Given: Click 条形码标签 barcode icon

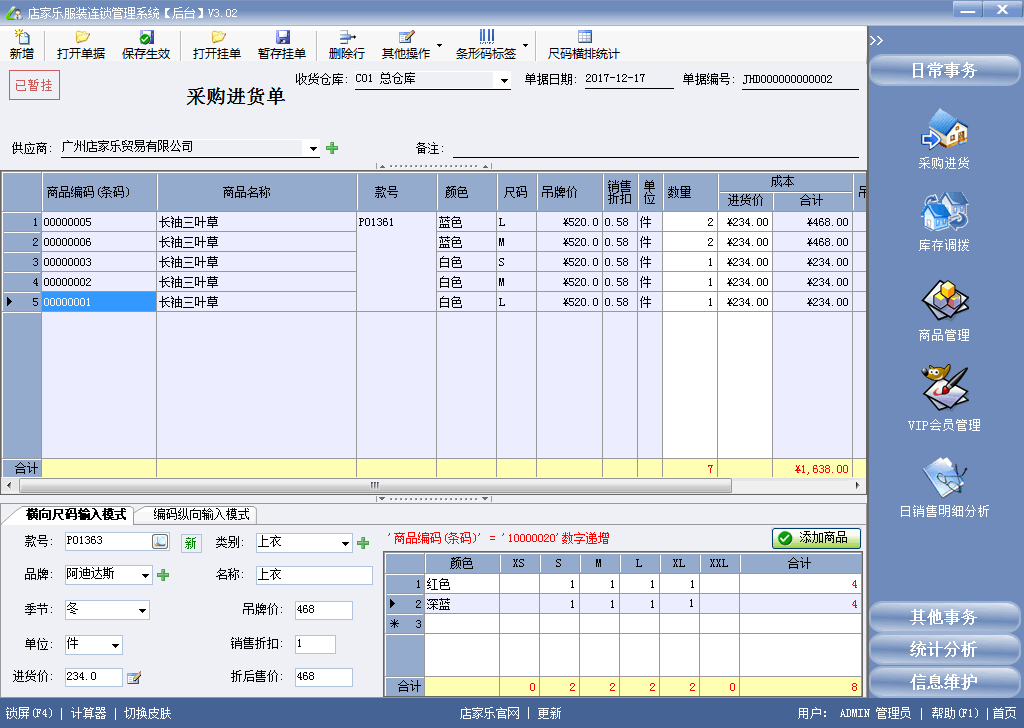Looking at the screenshot, I should [x=486, y=44].
